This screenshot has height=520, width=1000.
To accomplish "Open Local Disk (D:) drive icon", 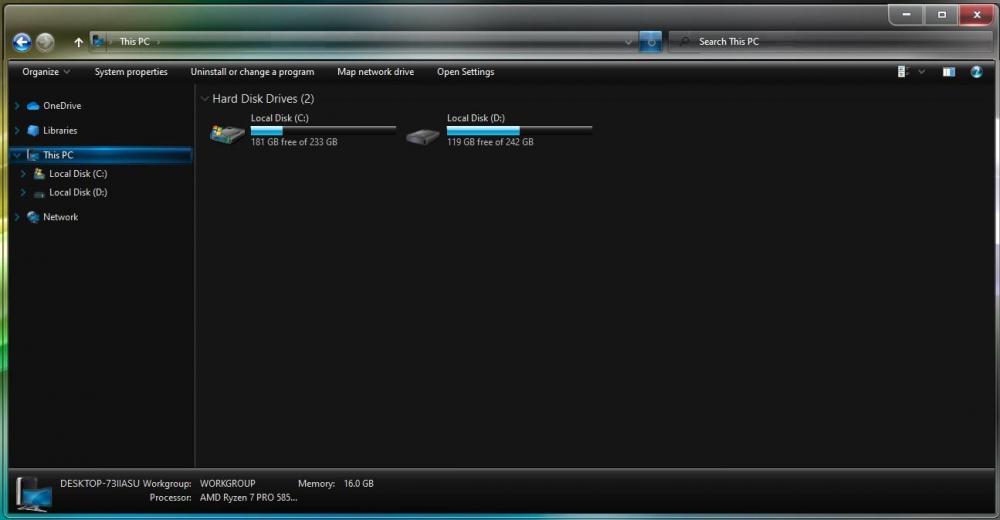I will [x=424, y=135].
